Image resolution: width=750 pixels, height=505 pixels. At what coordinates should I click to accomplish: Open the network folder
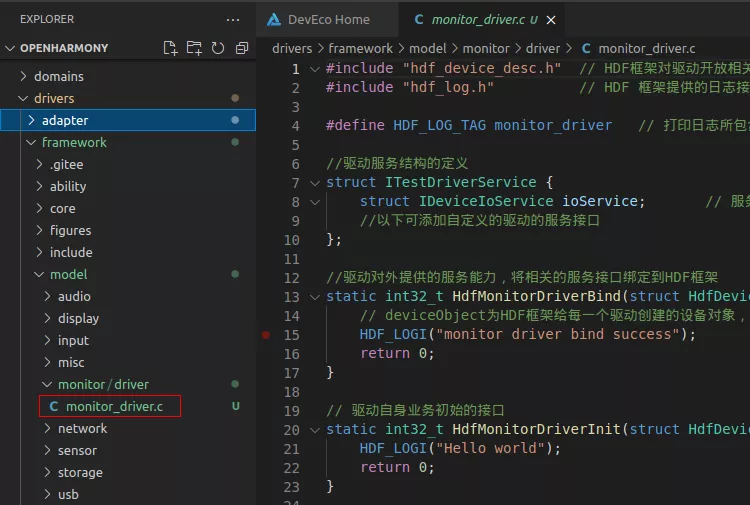(82, 428)
